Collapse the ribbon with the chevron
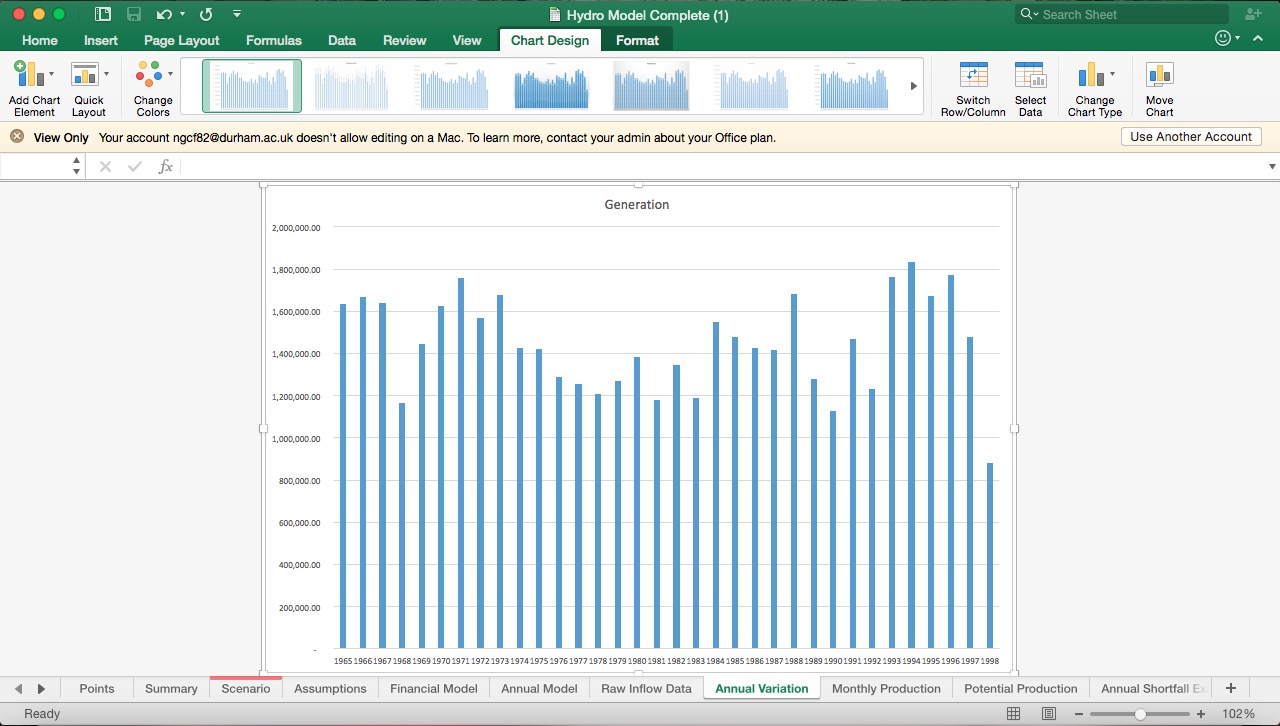Image resolution: width=1280 pixels, height=726 pixels. pos(1258,37)
